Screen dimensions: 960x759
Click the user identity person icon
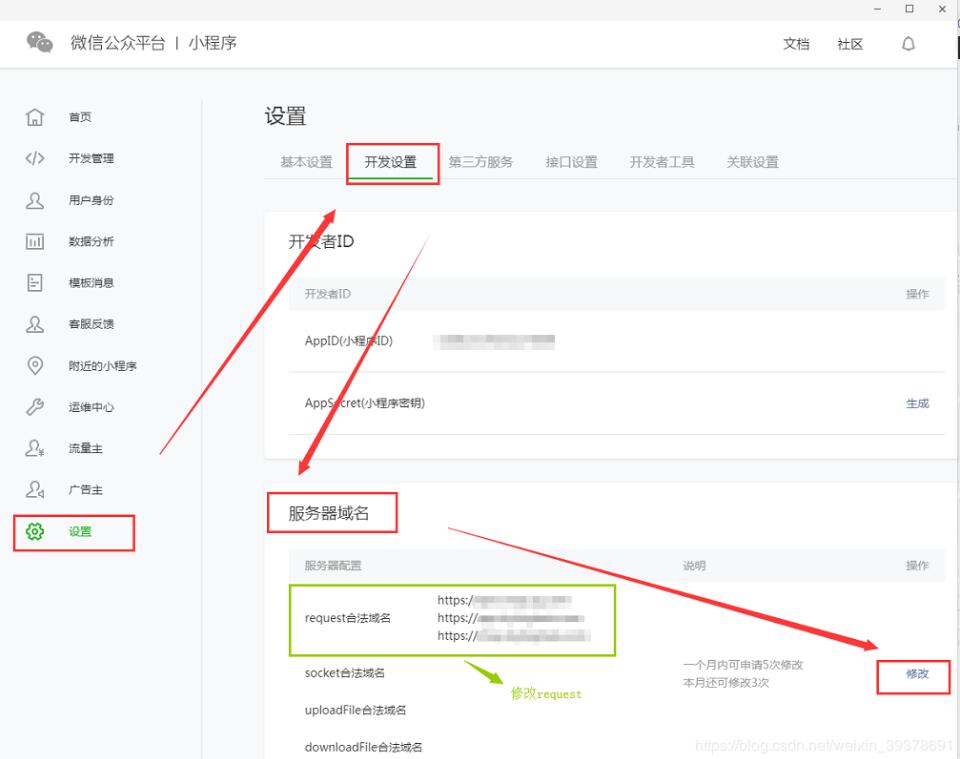(x=35, y=200)
